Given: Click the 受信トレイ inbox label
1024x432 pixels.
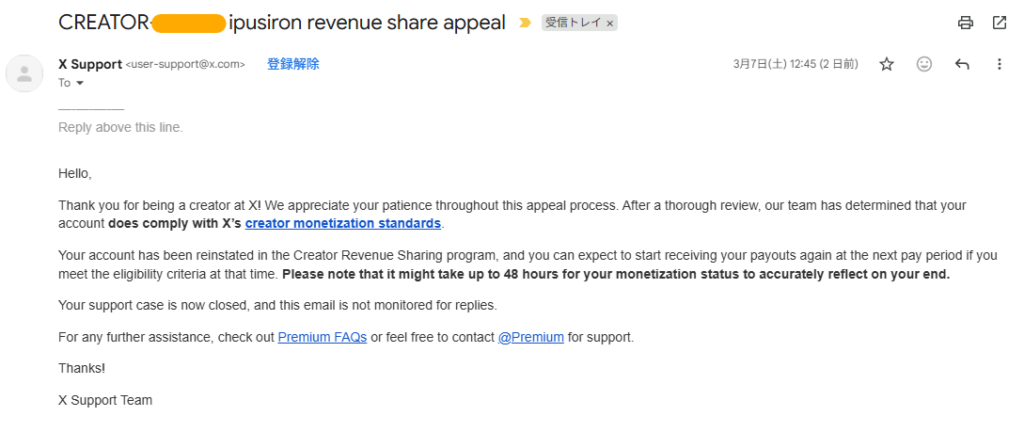Looking at the screenshot, I should coord(573,23).
